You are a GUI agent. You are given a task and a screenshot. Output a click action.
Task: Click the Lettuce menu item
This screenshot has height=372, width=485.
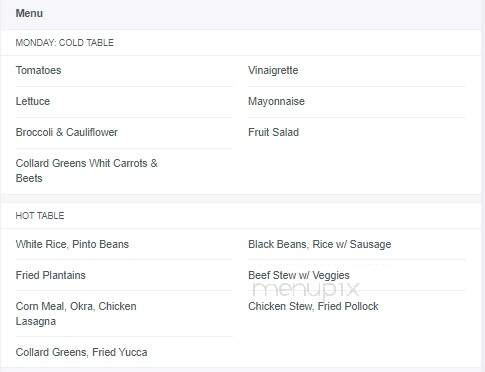(x=33, y=101)
